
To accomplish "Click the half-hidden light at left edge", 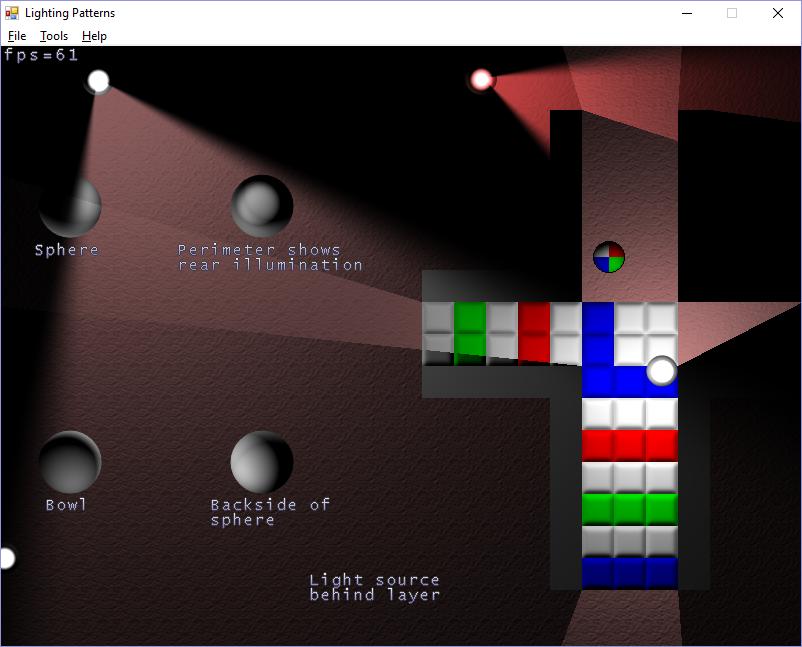I will (x=5, y=558).
